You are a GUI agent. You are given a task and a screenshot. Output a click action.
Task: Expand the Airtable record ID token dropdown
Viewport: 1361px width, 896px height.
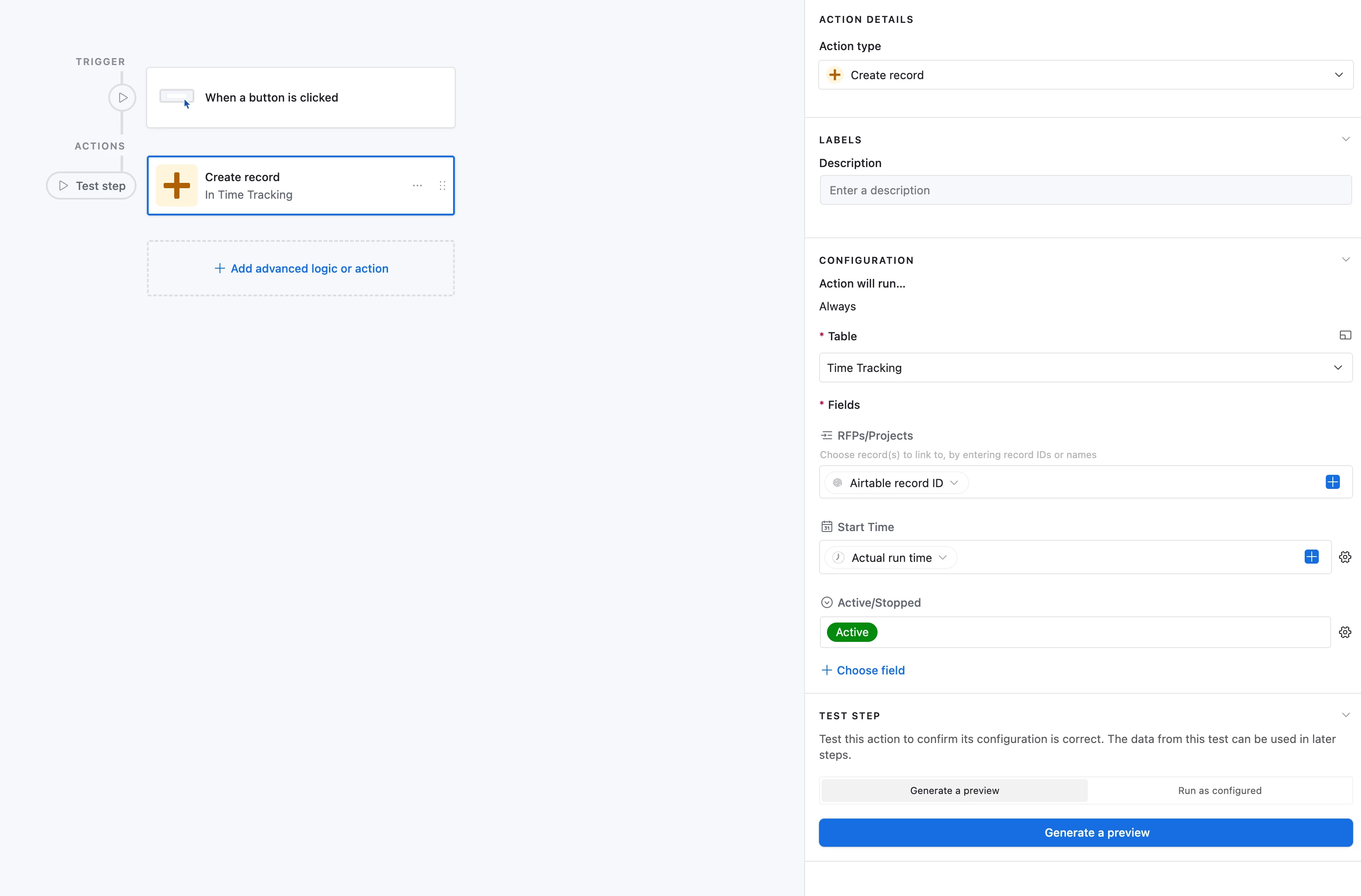pos(954,483)
